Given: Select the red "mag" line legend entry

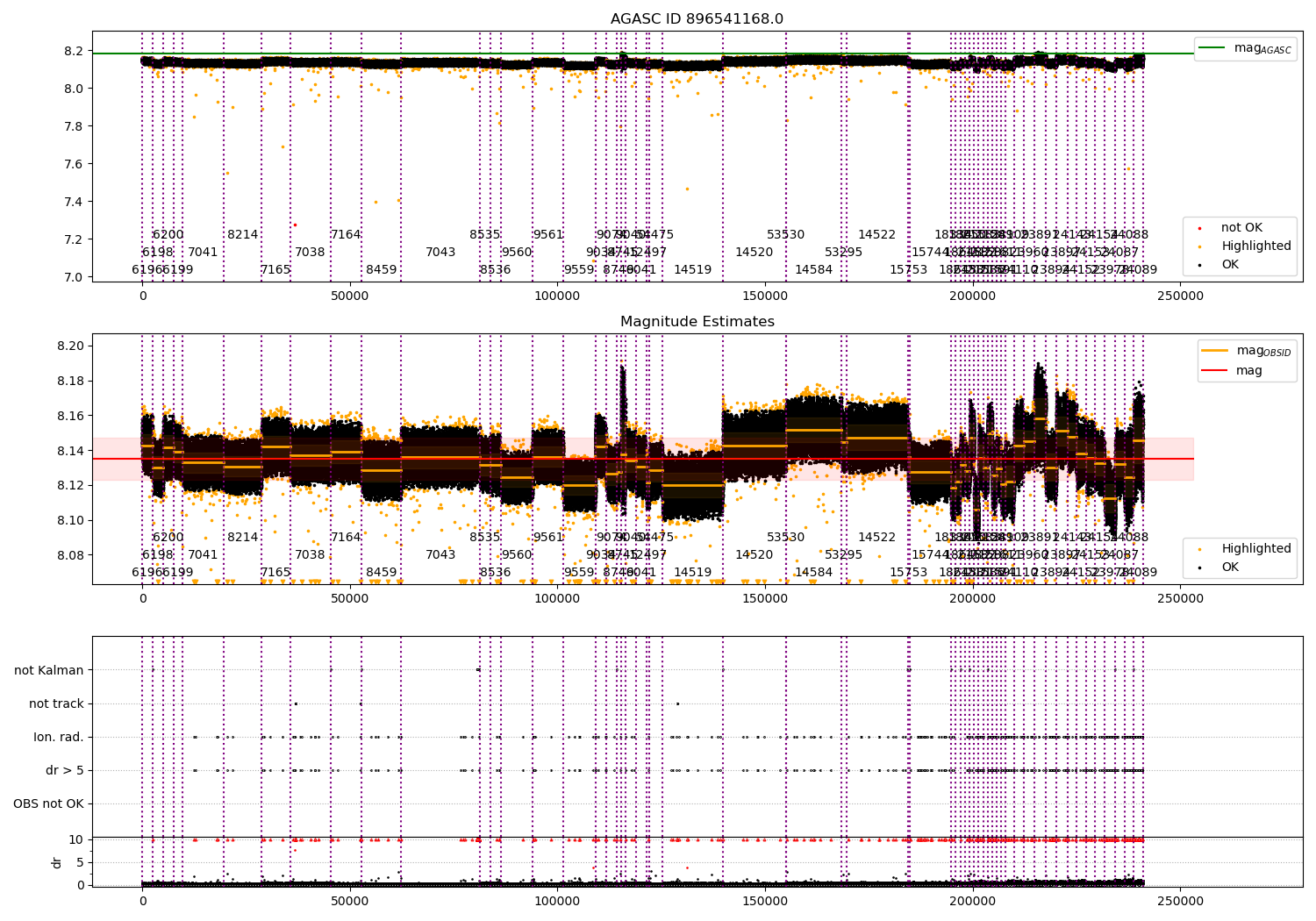Looking at the screenshot, I should [1232, 371].
